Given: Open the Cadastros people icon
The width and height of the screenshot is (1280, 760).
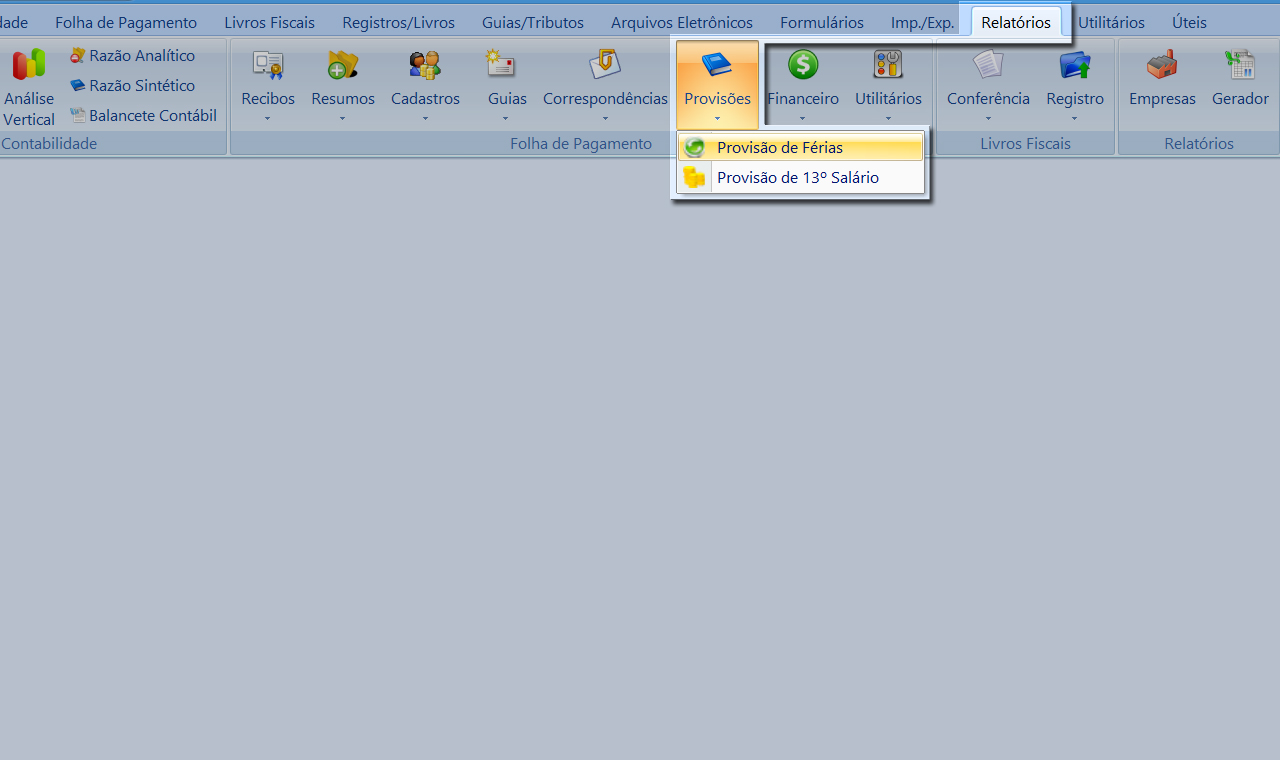Looking at the screenshot, I should click(x=425, y=65).
